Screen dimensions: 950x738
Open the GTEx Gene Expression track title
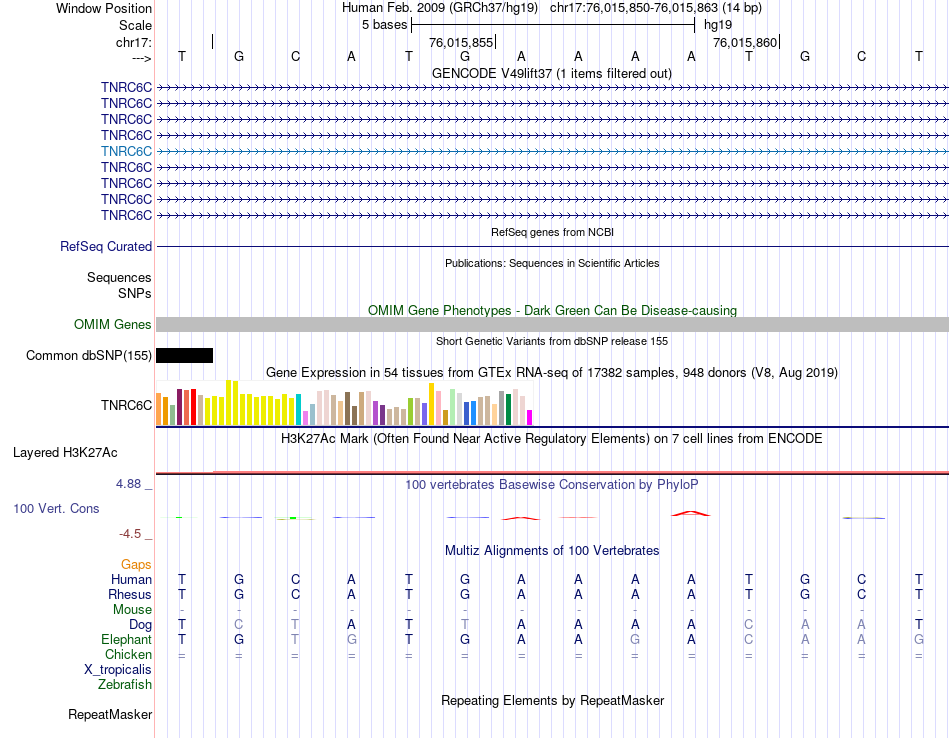(x=552, y=373)
